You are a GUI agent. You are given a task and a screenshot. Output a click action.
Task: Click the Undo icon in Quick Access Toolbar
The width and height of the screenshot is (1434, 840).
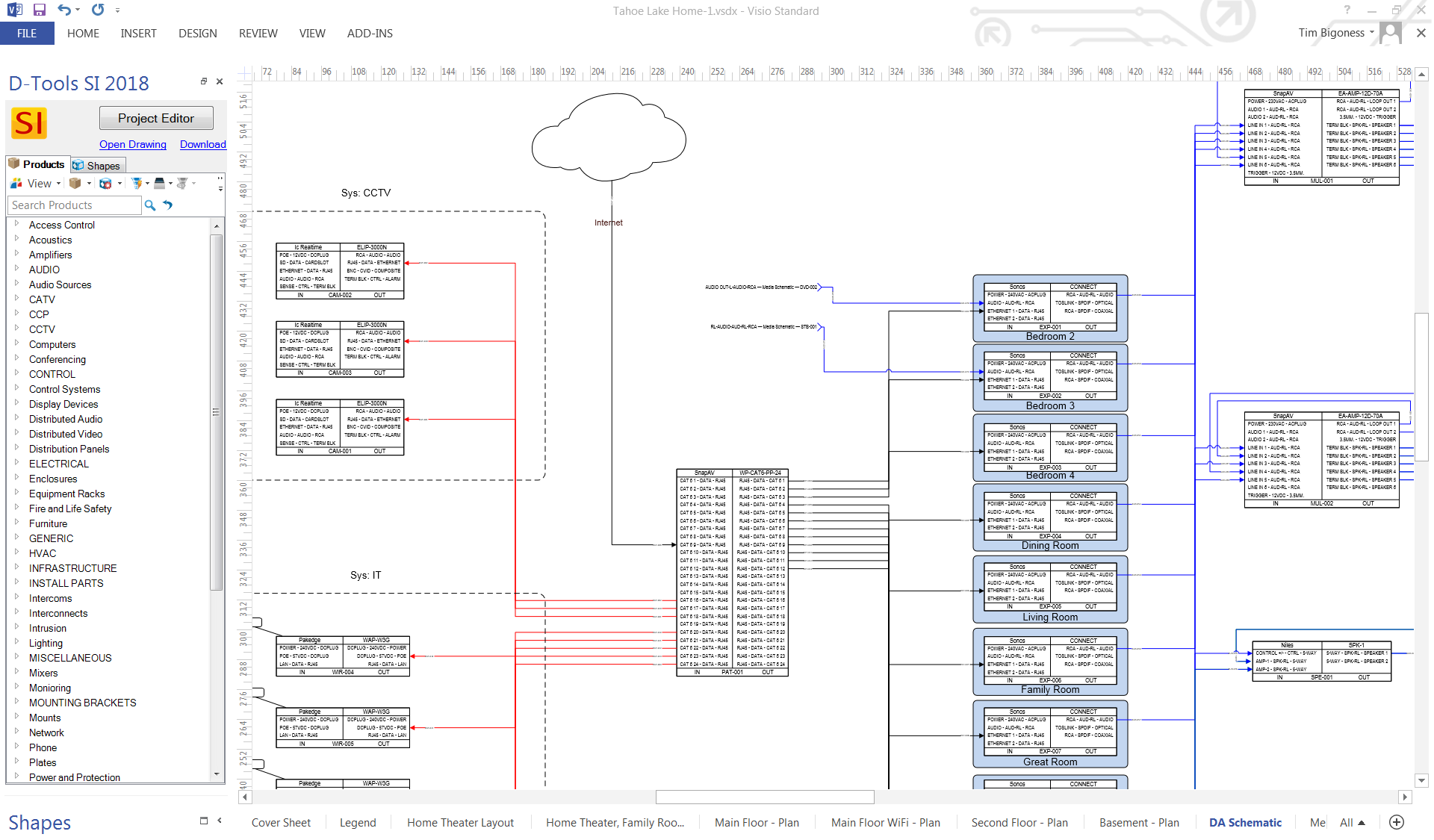point(64,10)
